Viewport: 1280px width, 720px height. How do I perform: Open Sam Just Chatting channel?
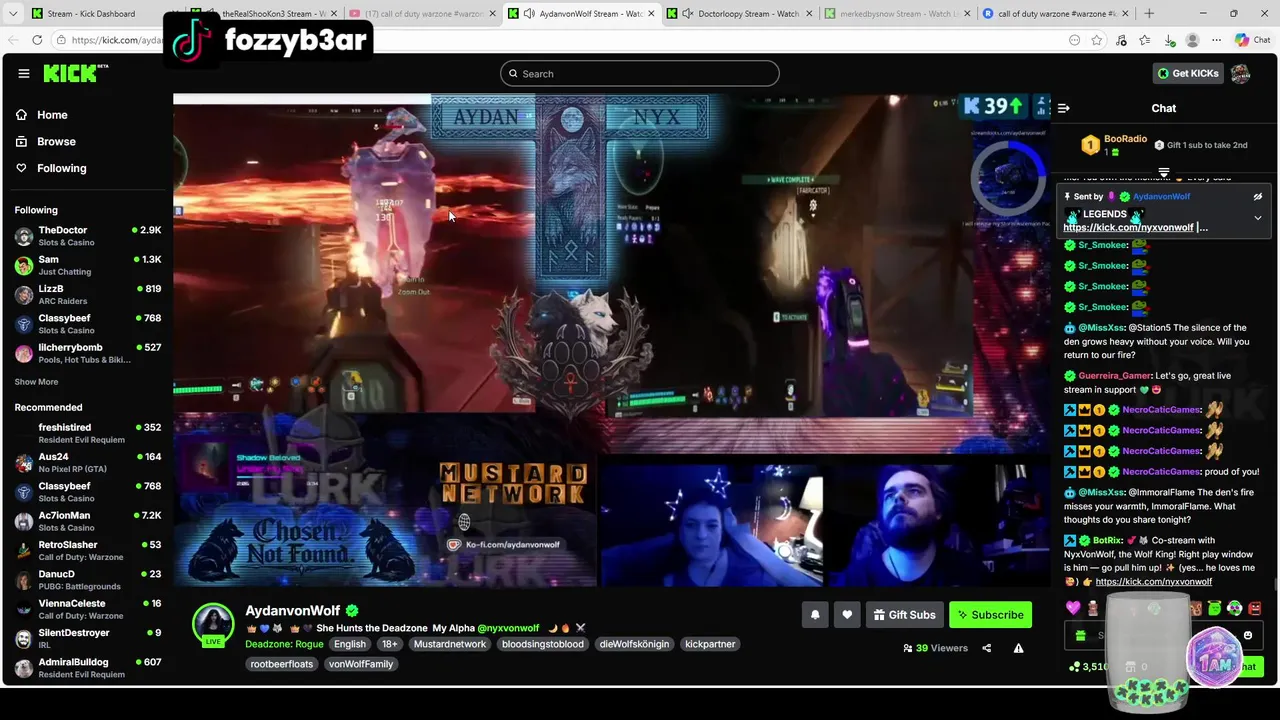pyautogui.click(x=87, y=265)
